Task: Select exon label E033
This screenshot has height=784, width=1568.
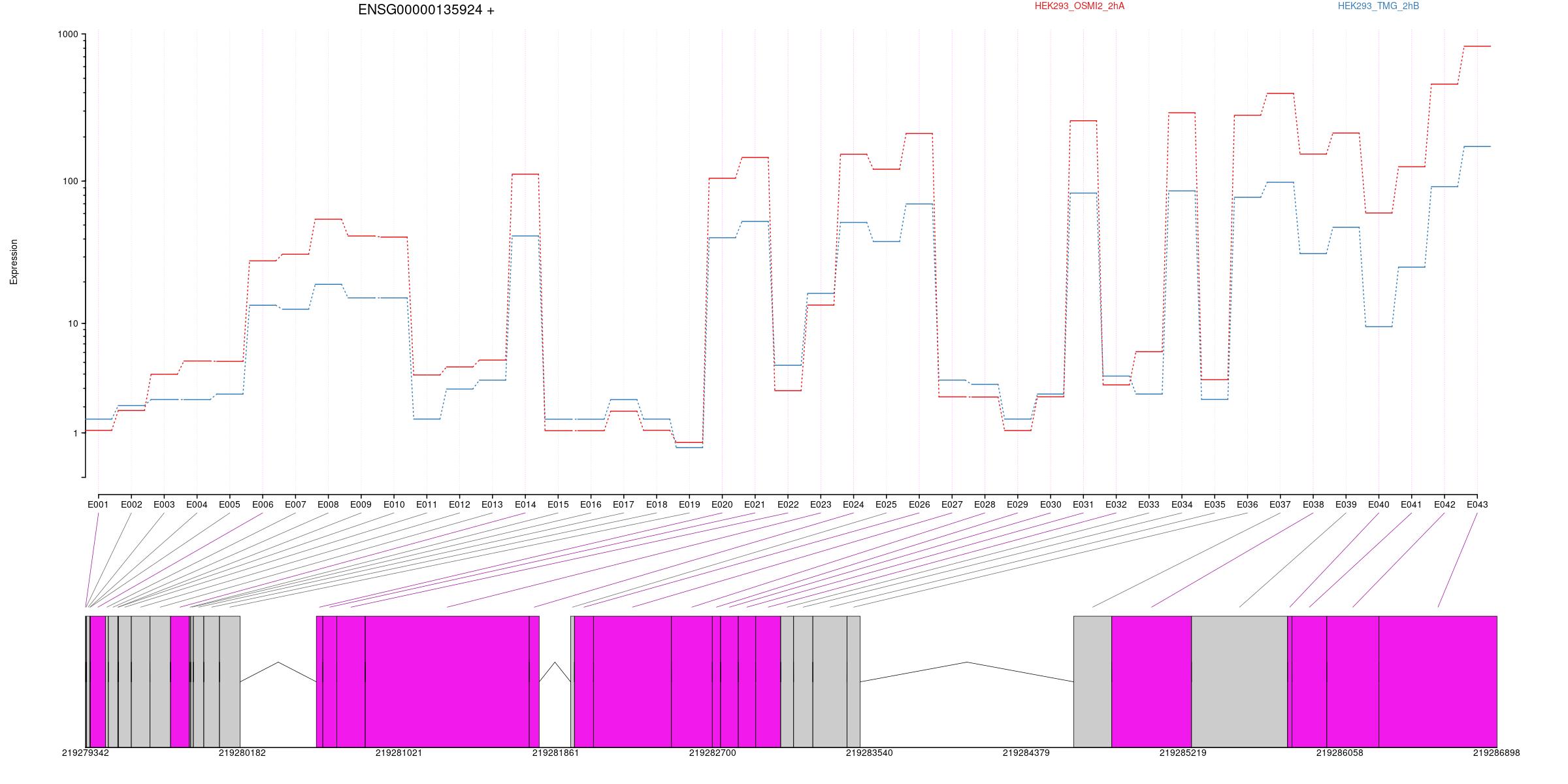Action: (1149, 504)
